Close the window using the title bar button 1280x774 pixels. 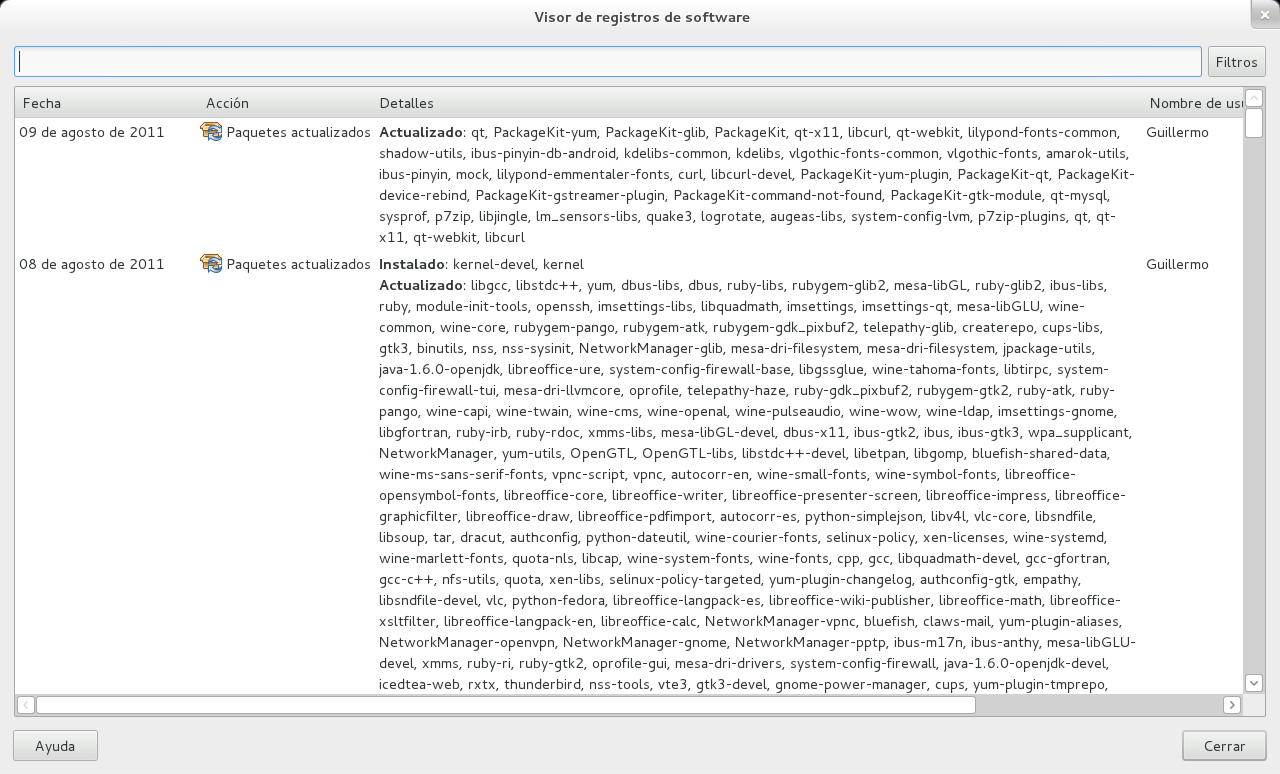(x=1264, y=14)
